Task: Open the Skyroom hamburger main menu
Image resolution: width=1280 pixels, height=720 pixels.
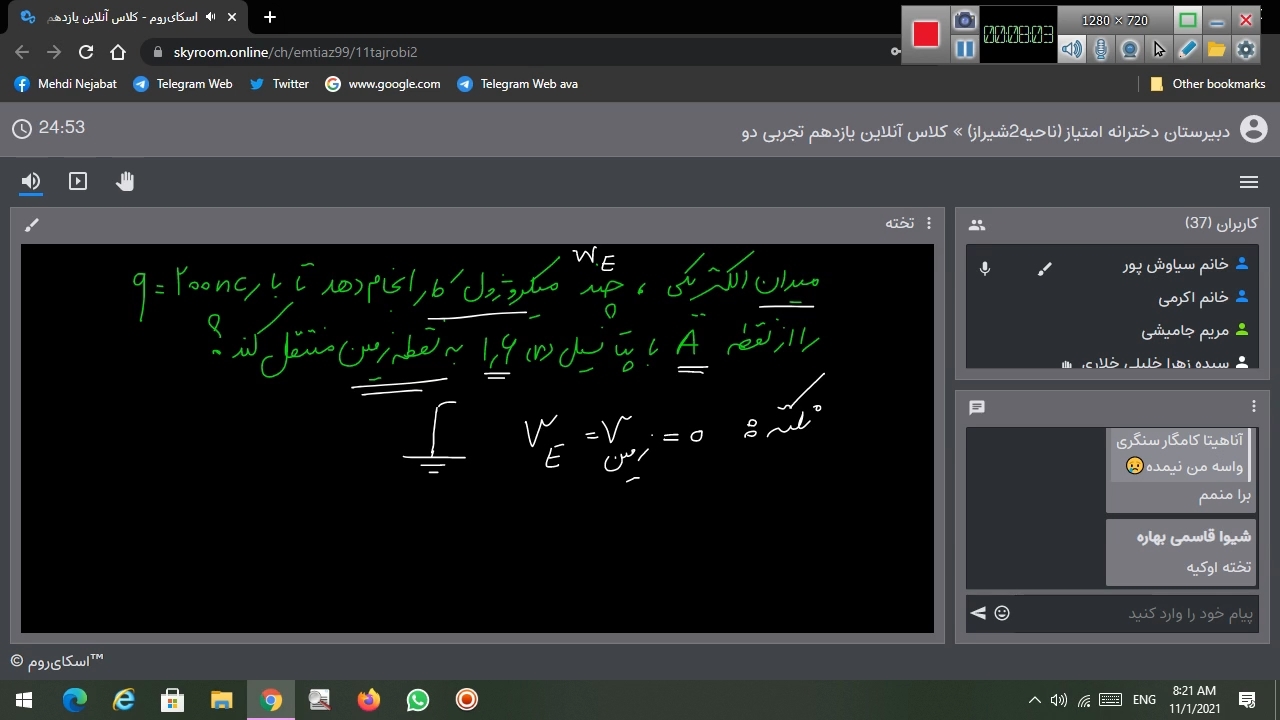Action: [x=1248, y=182]
